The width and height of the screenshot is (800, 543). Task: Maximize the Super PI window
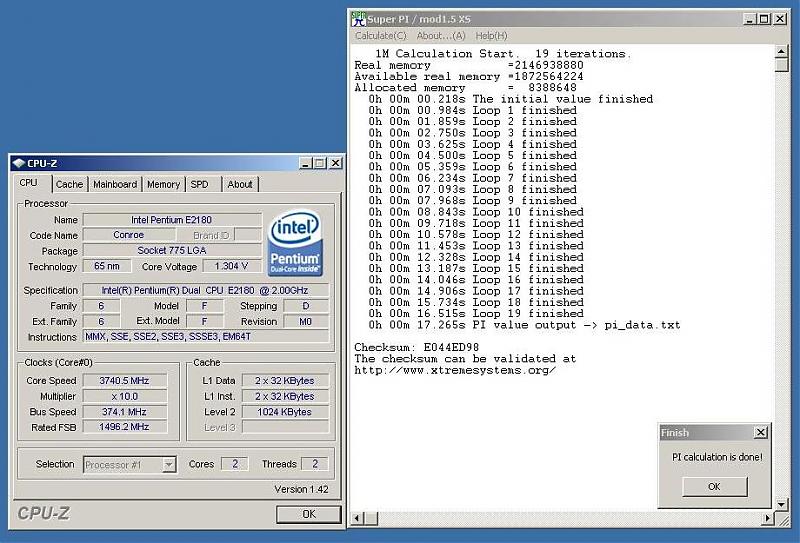(x=764, y=19)
